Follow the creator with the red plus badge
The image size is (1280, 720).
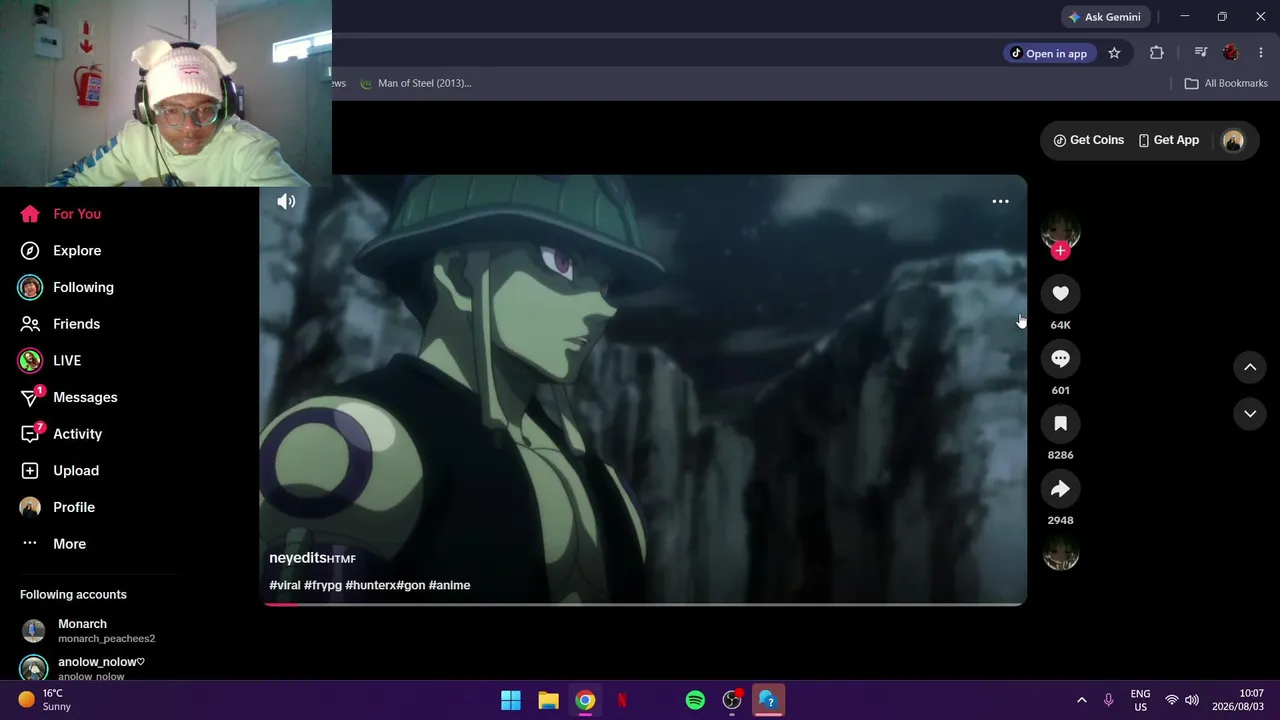pyautogui.click(x=1061, y=251)
